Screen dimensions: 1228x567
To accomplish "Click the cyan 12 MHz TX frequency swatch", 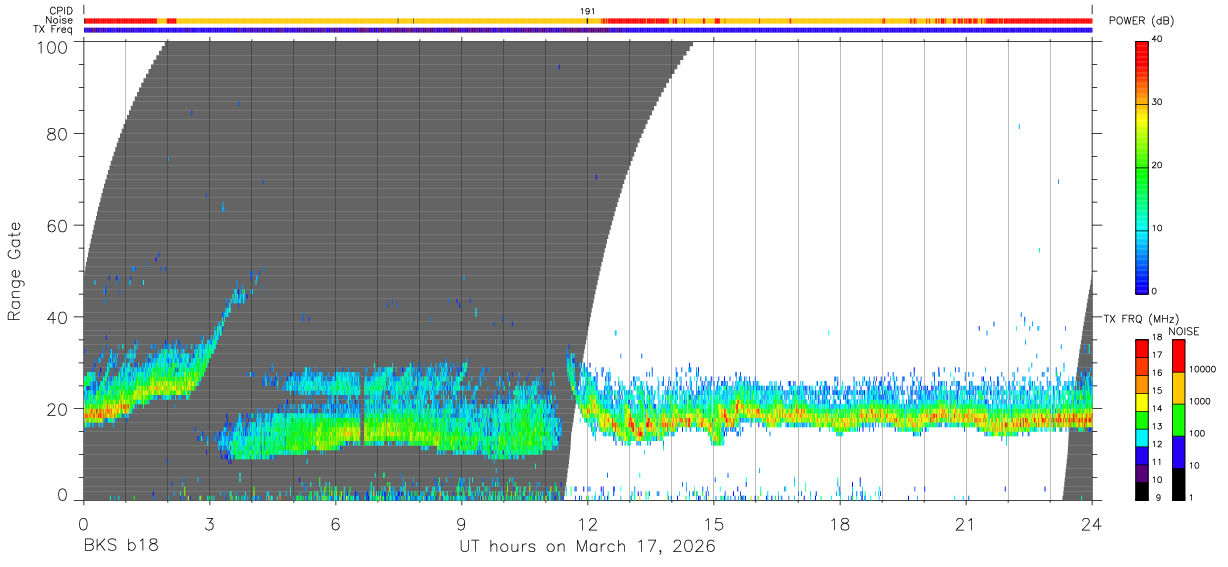I will pyautogui.click(x=1142, y=437).
